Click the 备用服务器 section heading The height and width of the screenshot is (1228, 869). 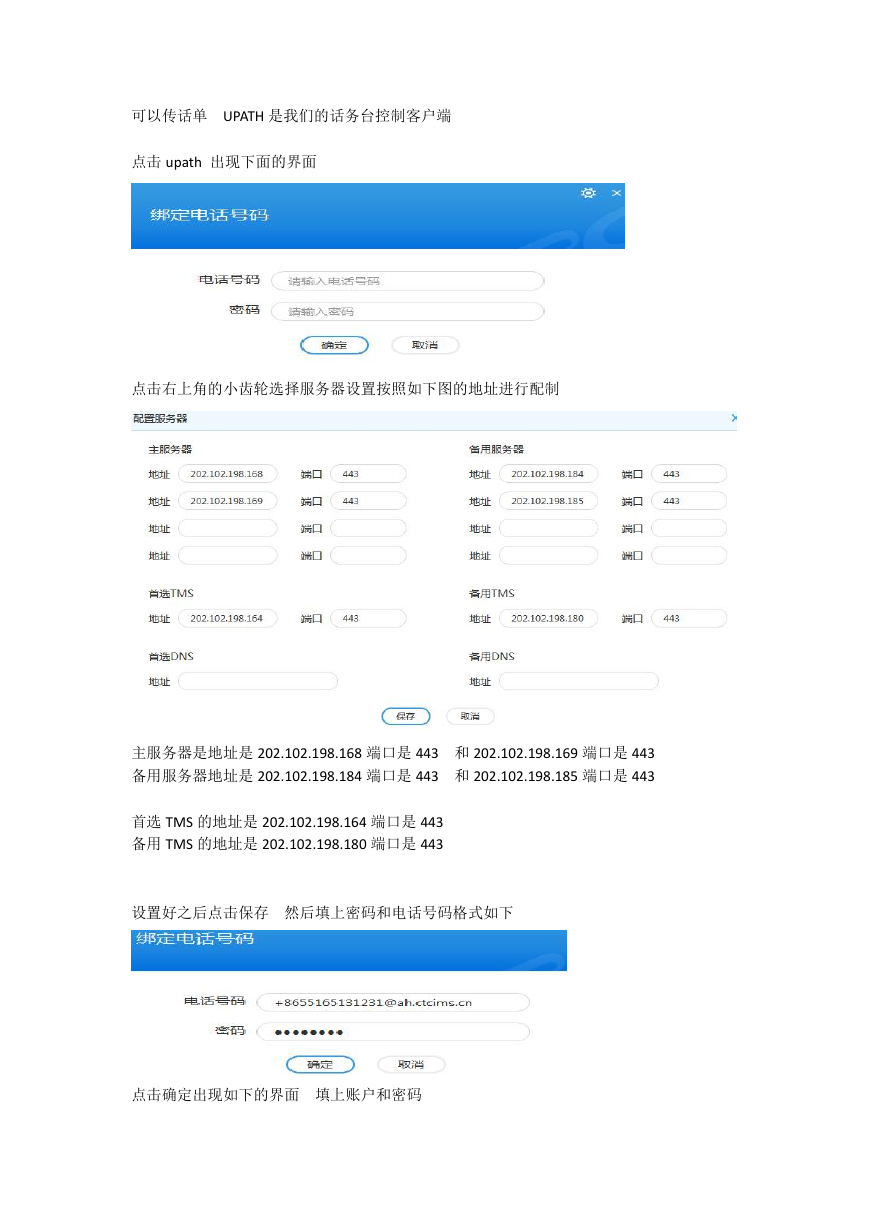[x=496, y=449]
